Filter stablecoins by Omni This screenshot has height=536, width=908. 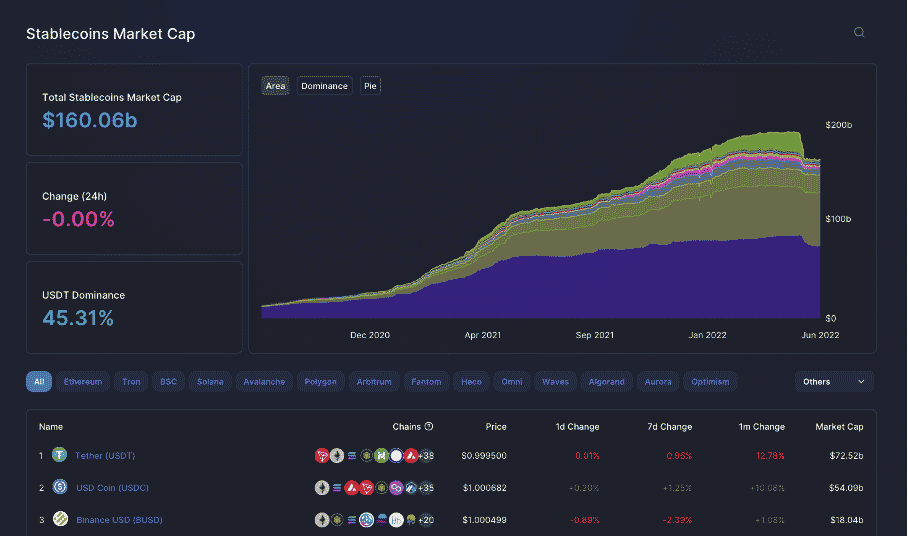click(x=512, y=381)
